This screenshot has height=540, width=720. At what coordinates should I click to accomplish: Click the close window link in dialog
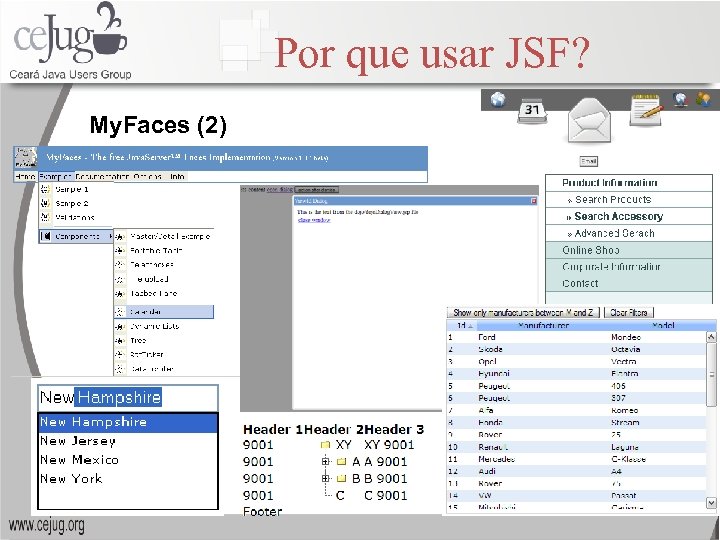pyautogui.click(x=314, y=220)
